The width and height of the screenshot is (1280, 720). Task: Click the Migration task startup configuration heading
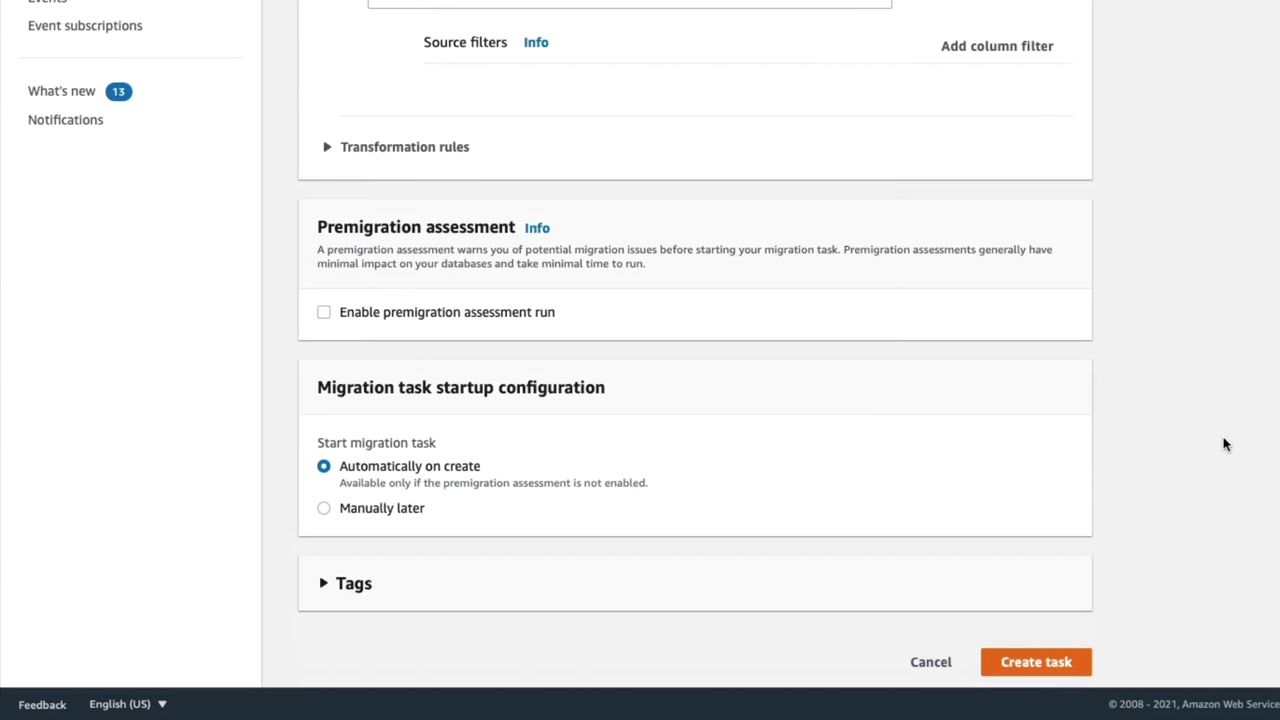tap(461, 387)
